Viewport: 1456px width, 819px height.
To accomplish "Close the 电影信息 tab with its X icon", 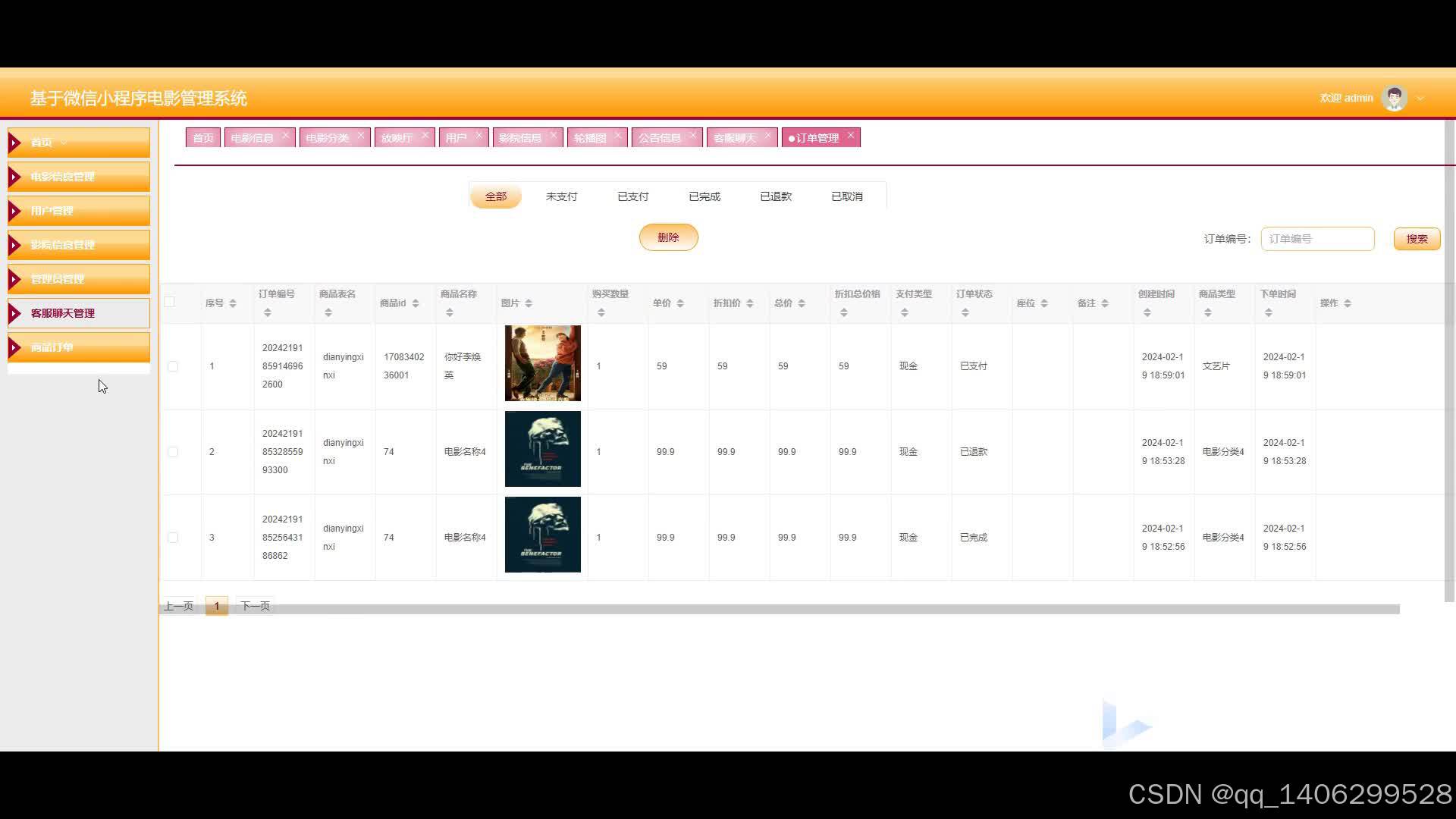I will 285,135.
